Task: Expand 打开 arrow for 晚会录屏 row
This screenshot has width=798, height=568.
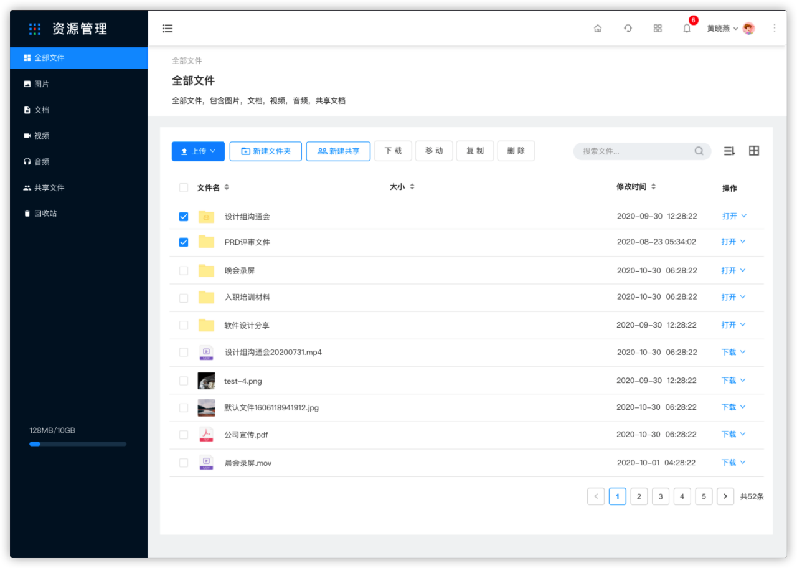Action: (743, 270)
